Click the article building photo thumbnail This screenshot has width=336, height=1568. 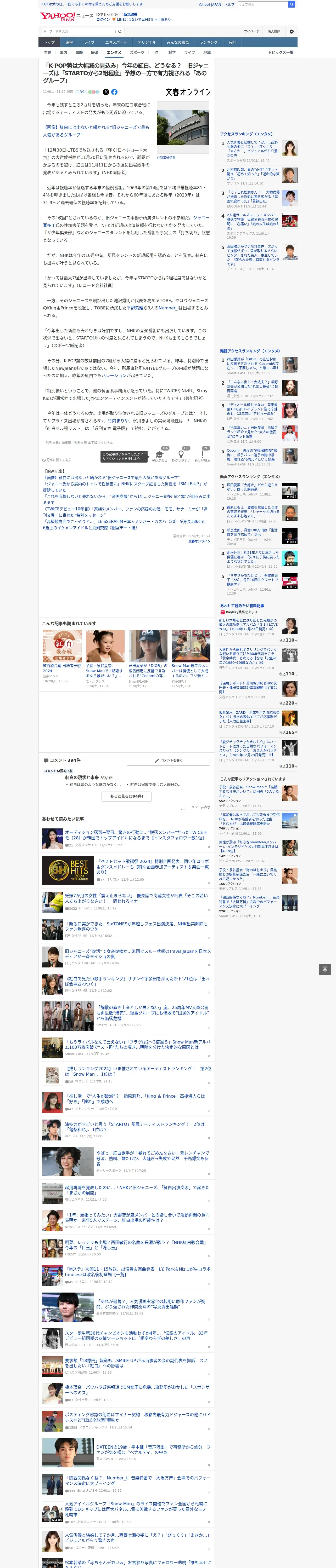[x=183, y=127]
